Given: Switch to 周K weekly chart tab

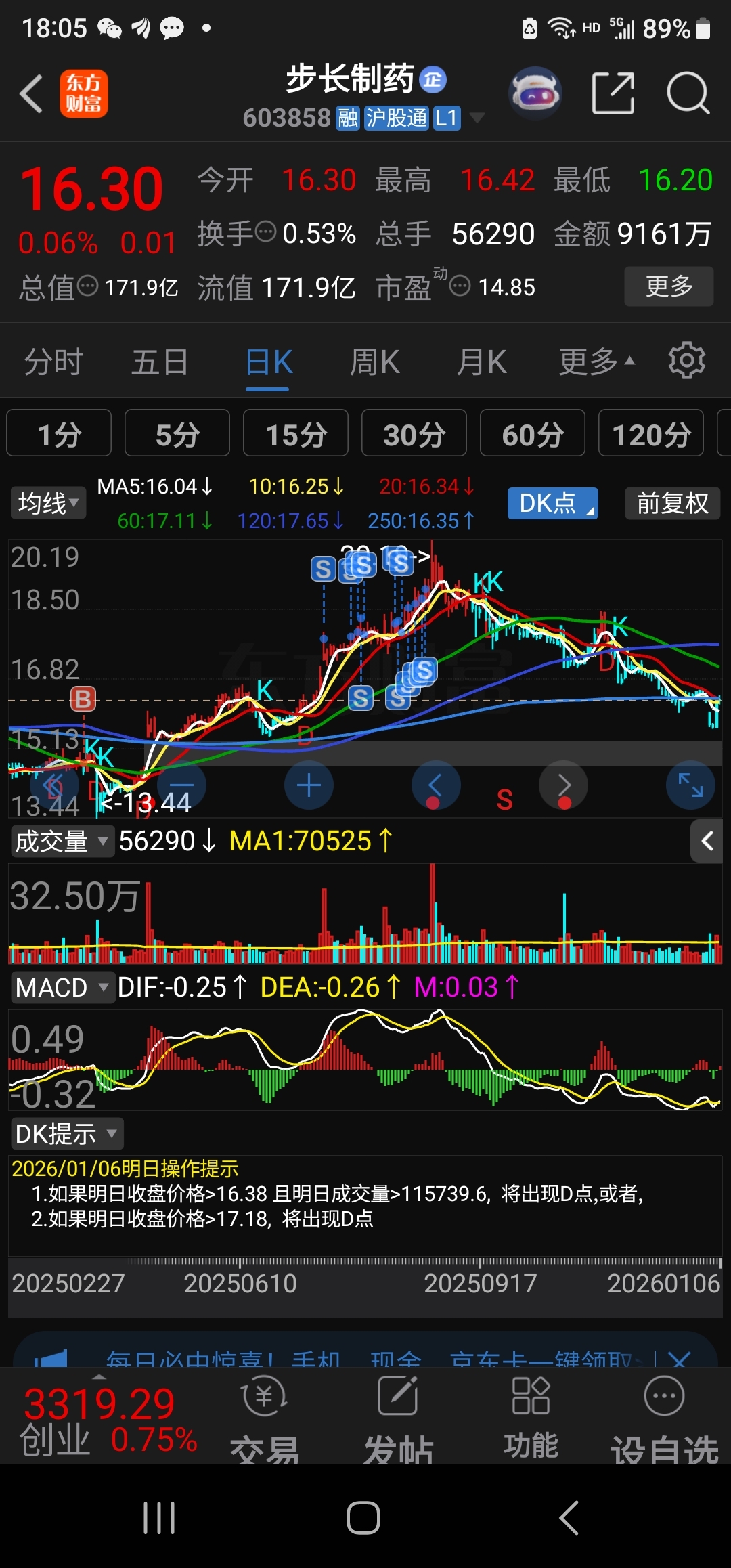Looking at the screenshot, I should [375, 362].
